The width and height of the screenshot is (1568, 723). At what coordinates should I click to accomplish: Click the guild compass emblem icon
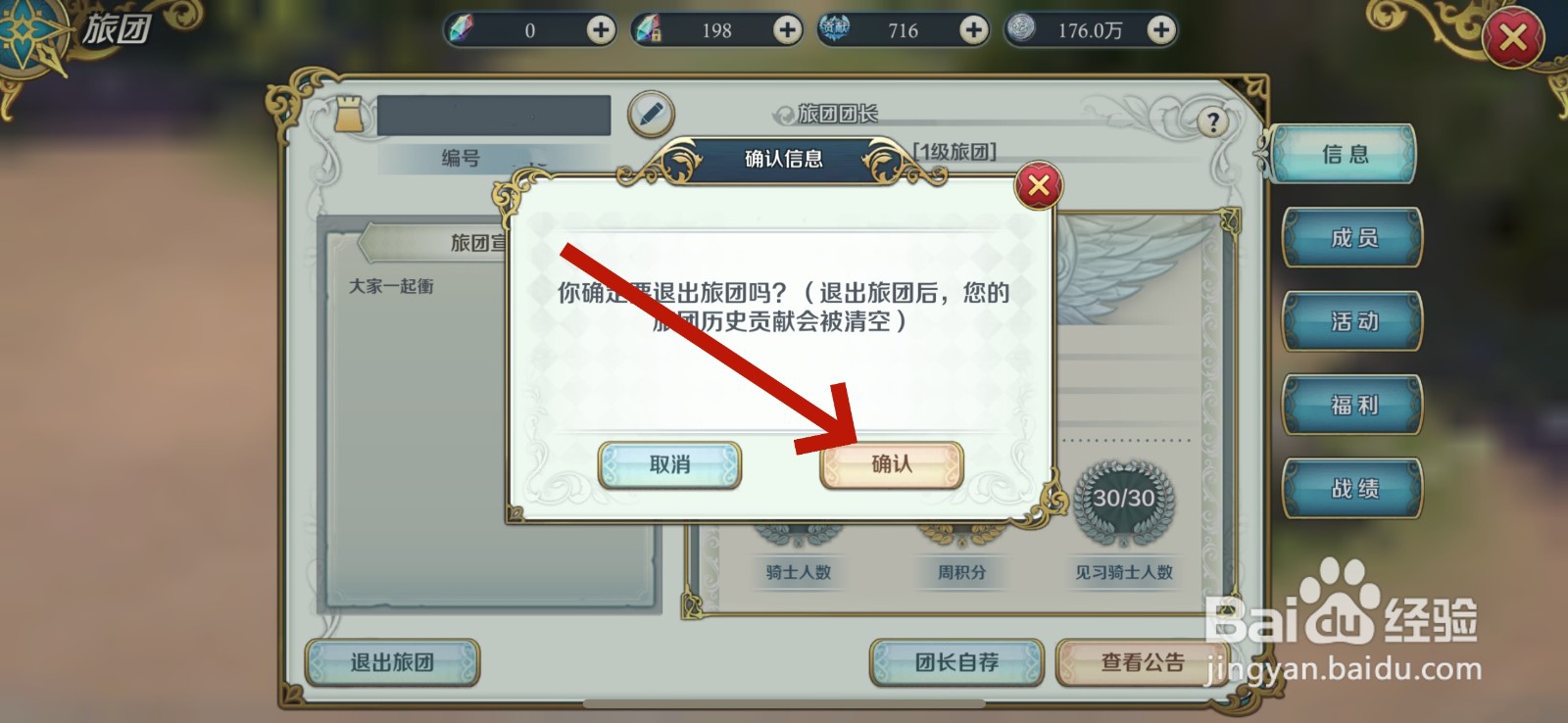tap(29, 34)
